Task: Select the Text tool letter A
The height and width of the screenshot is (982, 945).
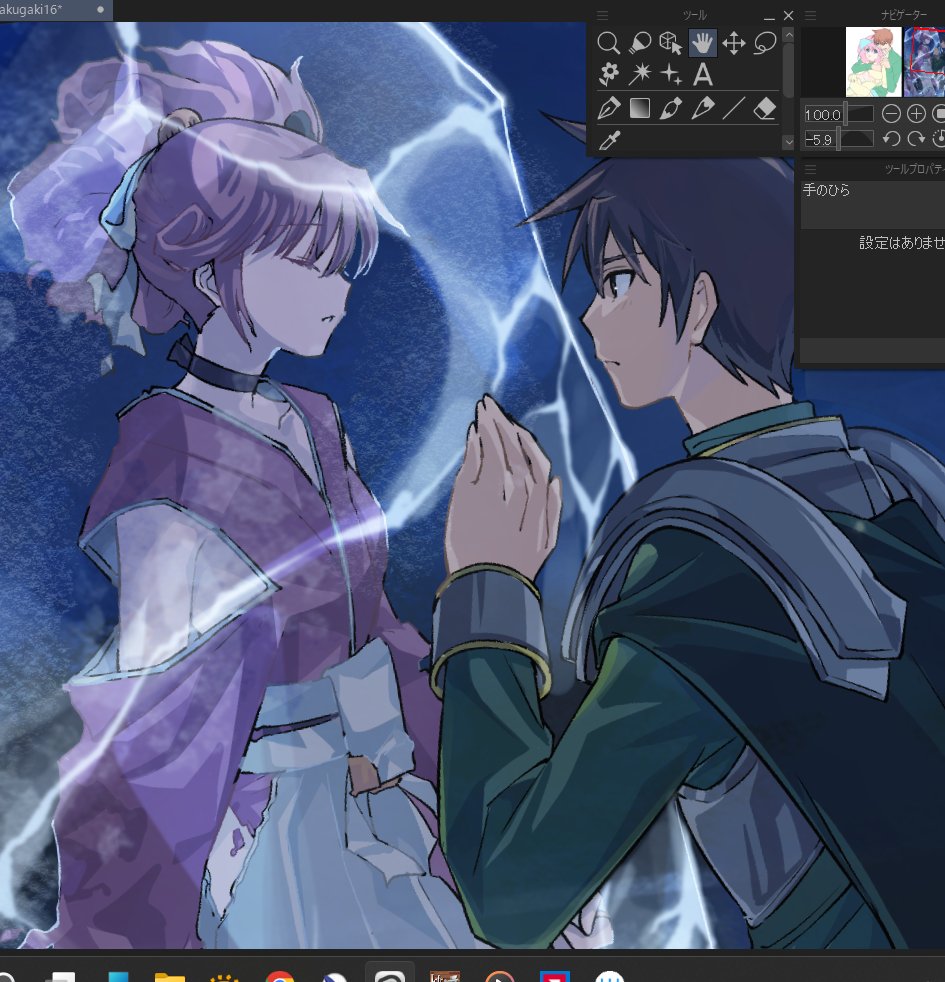Action: coord(703,74)
